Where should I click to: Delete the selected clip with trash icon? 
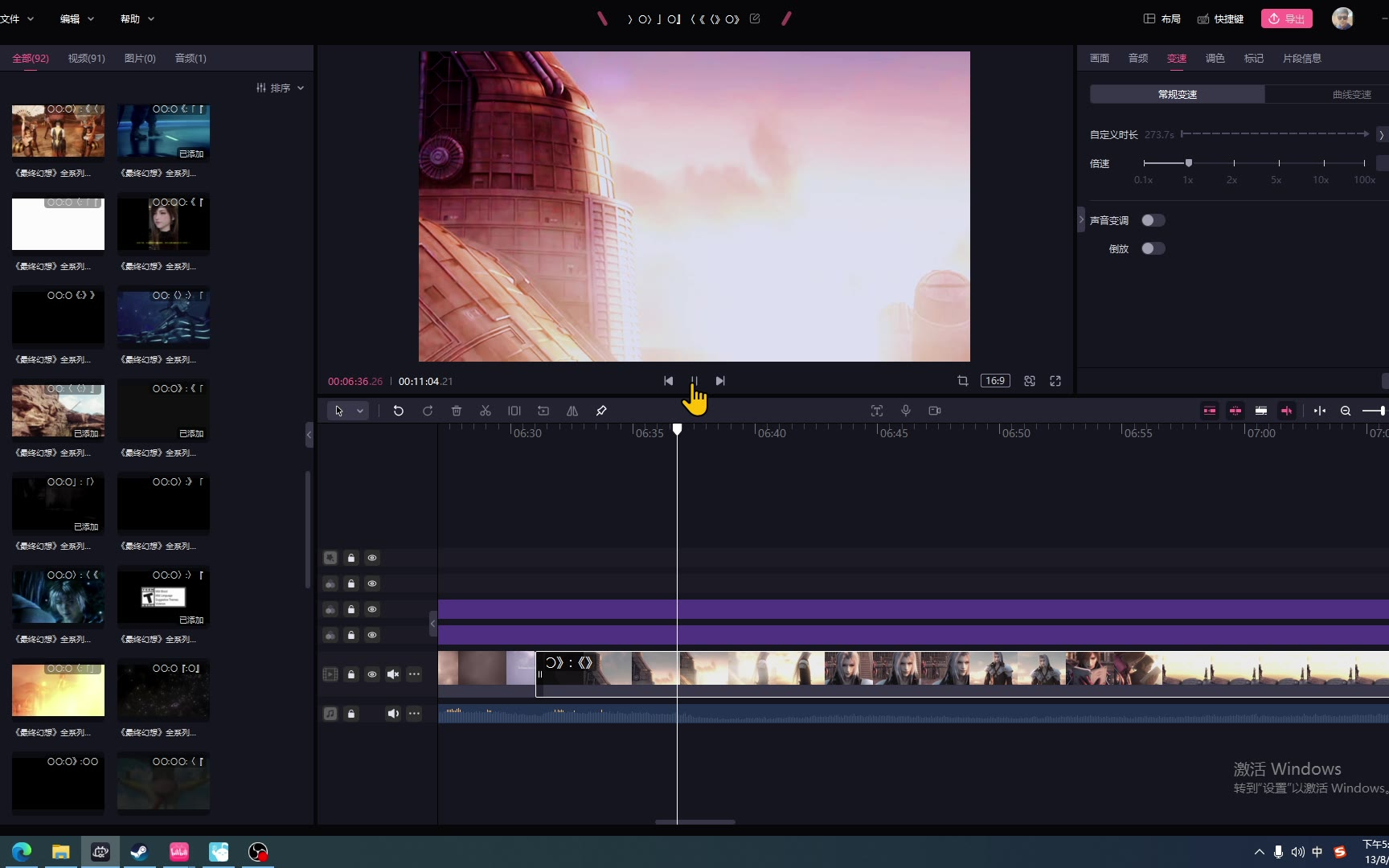click(x=457, y=411)
